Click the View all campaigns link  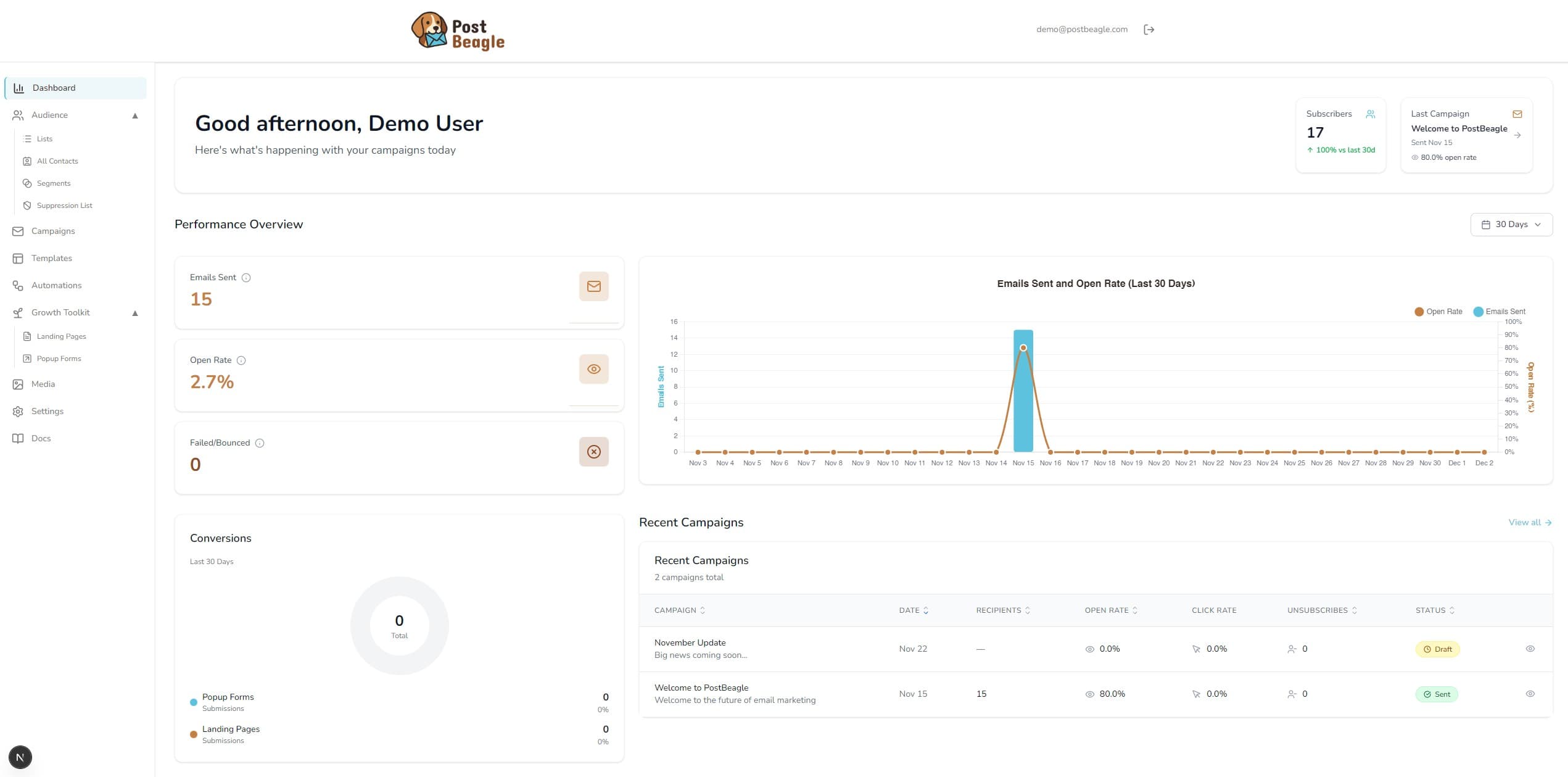tap(1530, 523)
